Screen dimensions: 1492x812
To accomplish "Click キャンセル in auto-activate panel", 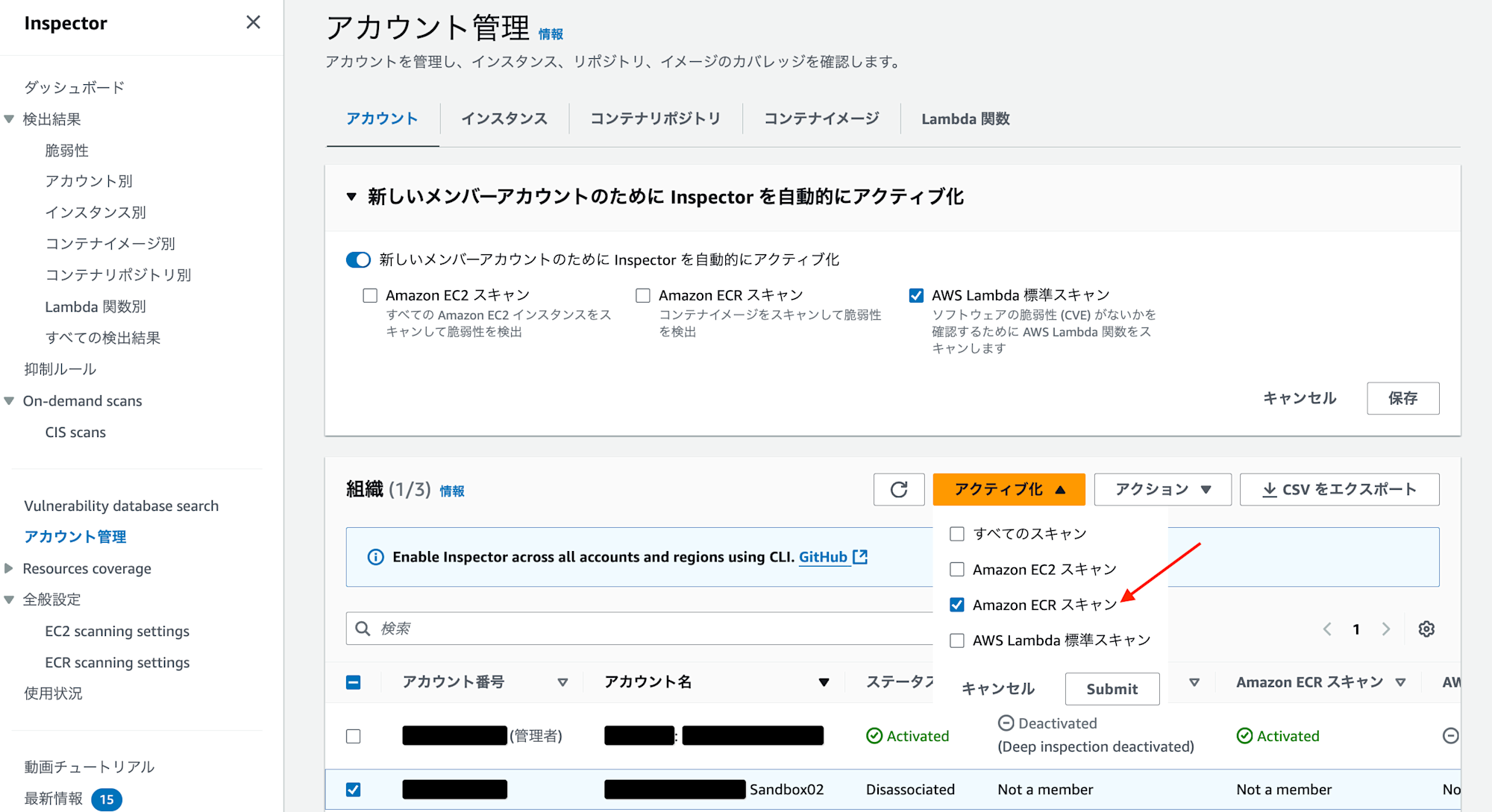I will [1300, 398].
